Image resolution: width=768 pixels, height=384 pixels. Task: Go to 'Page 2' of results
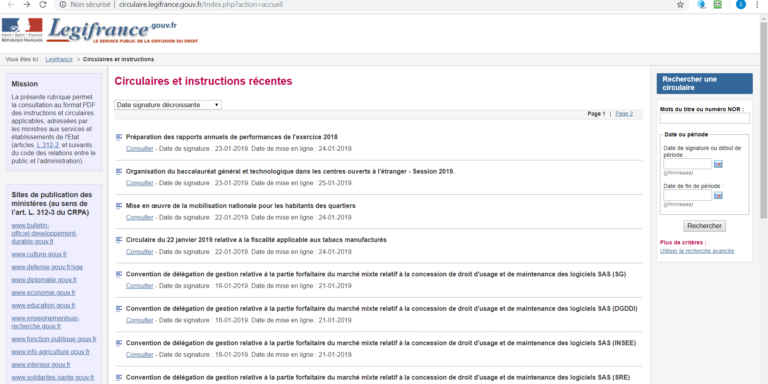[624, 114]
